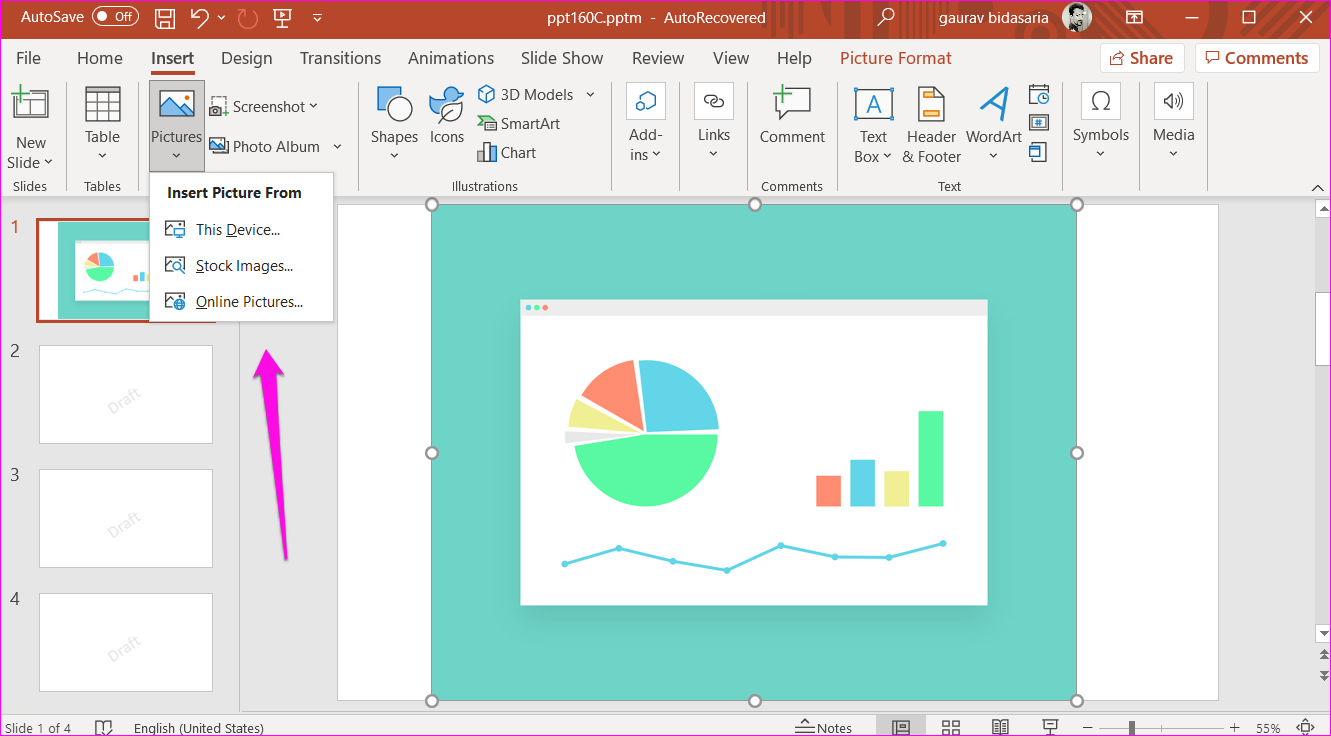Switch to the Design tab
The image size is (1331, 736).
[247, 58]
